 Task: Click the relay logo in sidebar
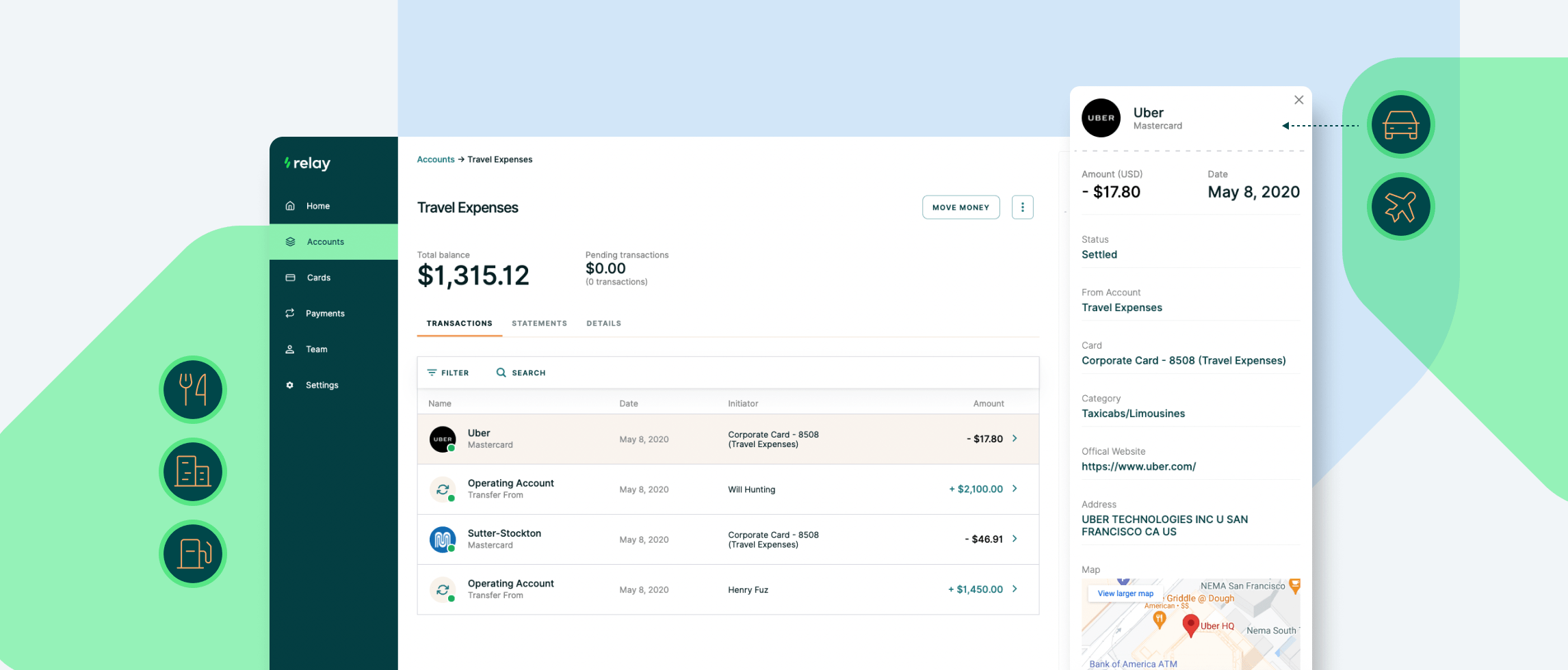pyautogui.click(x=307, y=163)
